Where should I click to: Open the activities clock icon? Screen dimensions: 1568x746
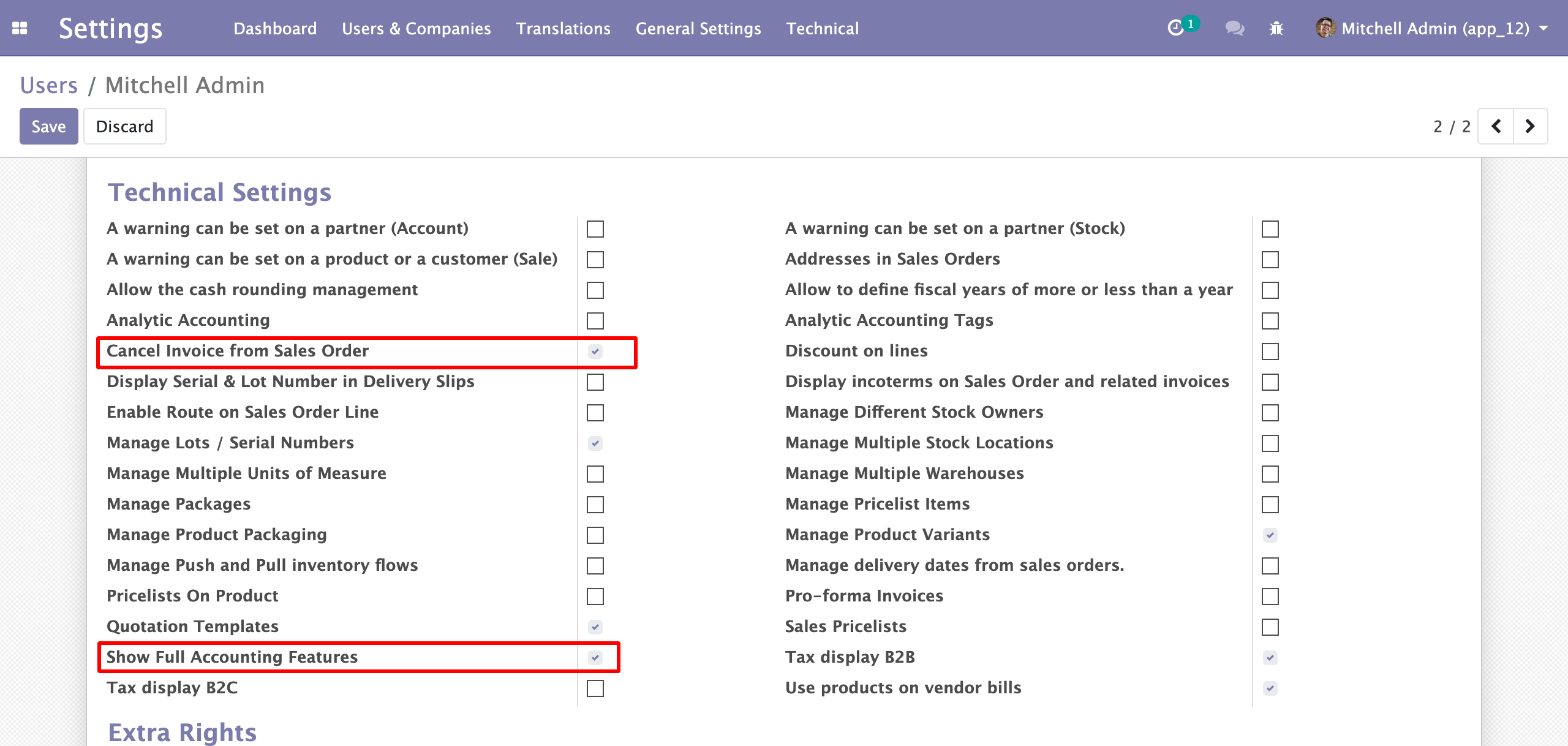1175,28
